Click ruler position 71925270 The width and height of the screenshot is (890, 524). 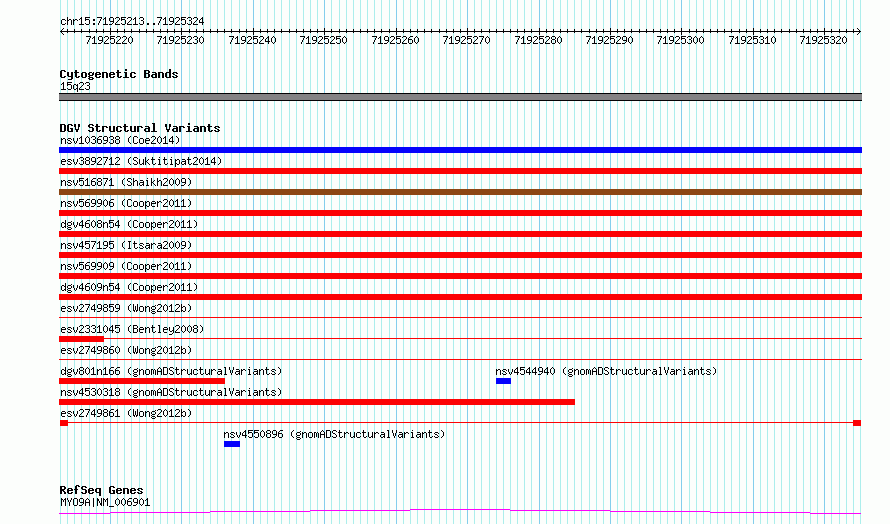click(x=466, y=40)
